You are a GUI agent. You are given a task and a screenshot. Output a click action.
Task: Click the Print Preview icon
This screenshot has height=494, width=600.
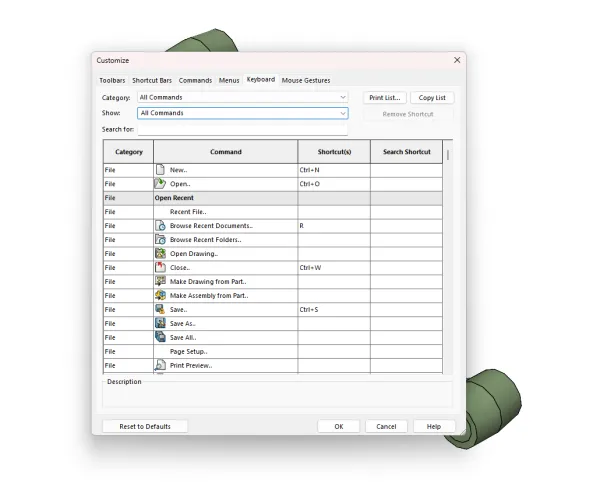coord(160,365)
